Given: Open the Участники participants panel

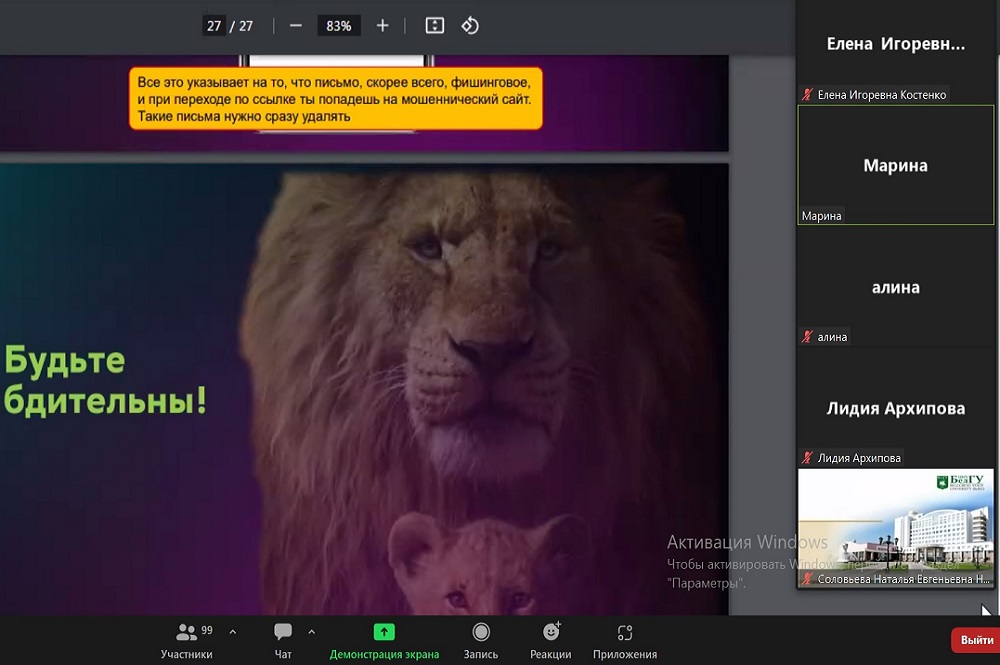Looking at the screenshot, I should [187, 640].
